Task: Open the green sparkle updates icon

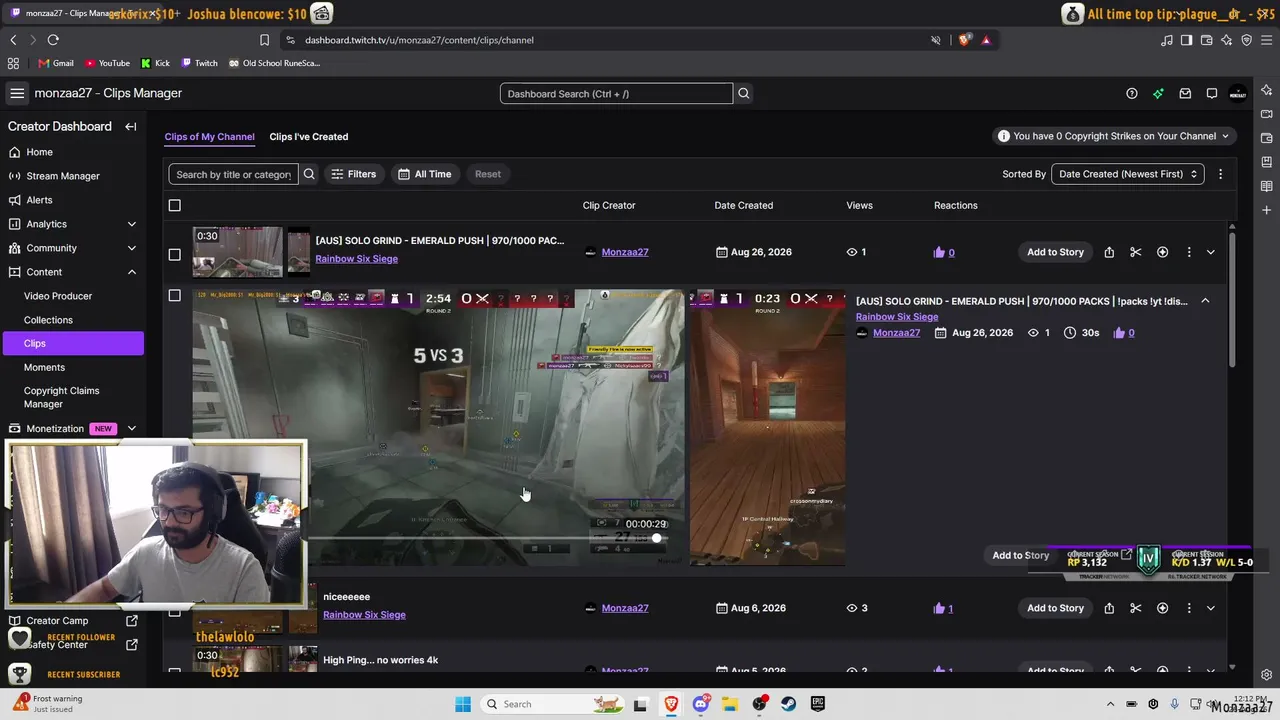Action: click(1158, 94)
